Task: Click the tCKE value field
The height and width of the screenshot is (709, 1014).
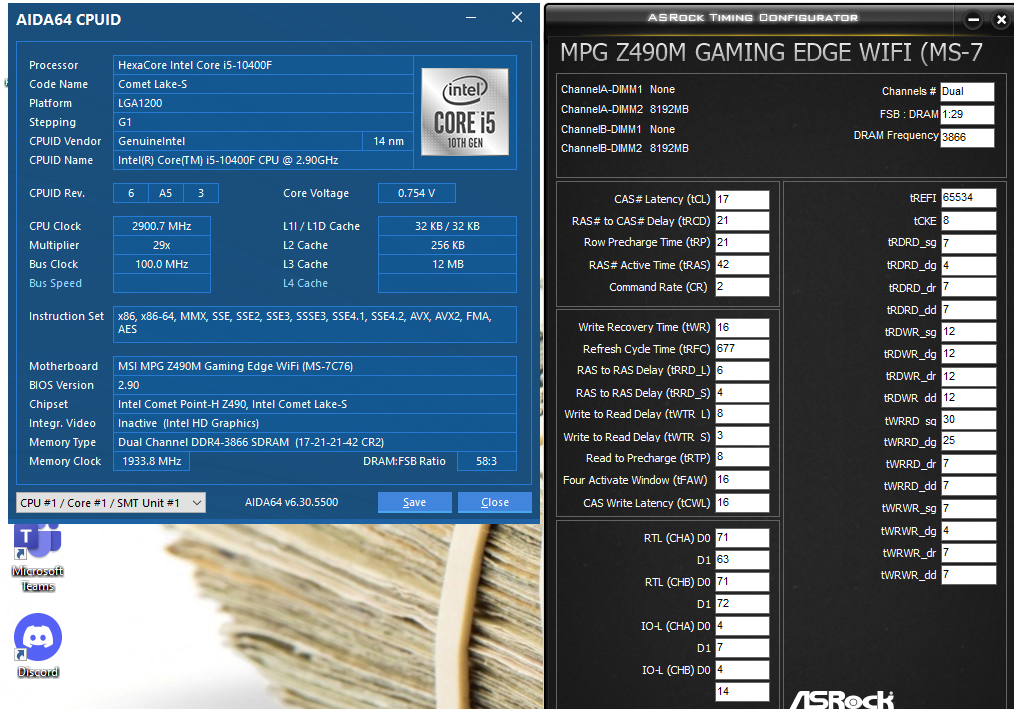Action: 968,221
